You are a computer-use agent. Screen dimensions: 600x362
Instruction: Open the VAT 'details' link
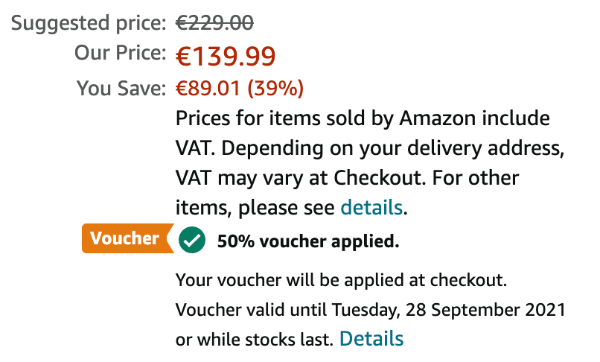pos(371,207)
